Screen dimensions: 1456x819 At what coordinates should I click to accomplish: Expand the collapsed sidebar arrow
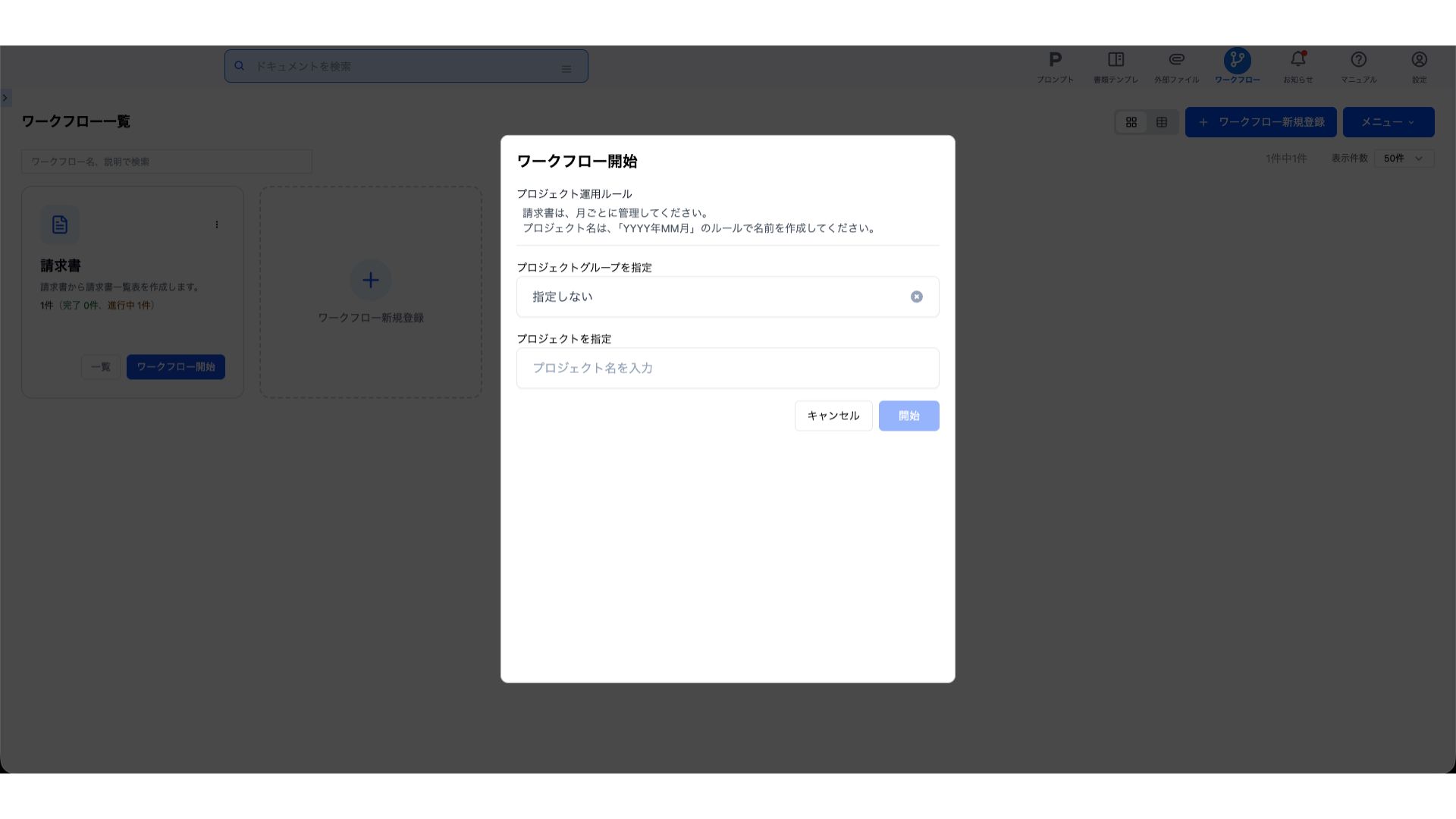click(x=5, y=98)
